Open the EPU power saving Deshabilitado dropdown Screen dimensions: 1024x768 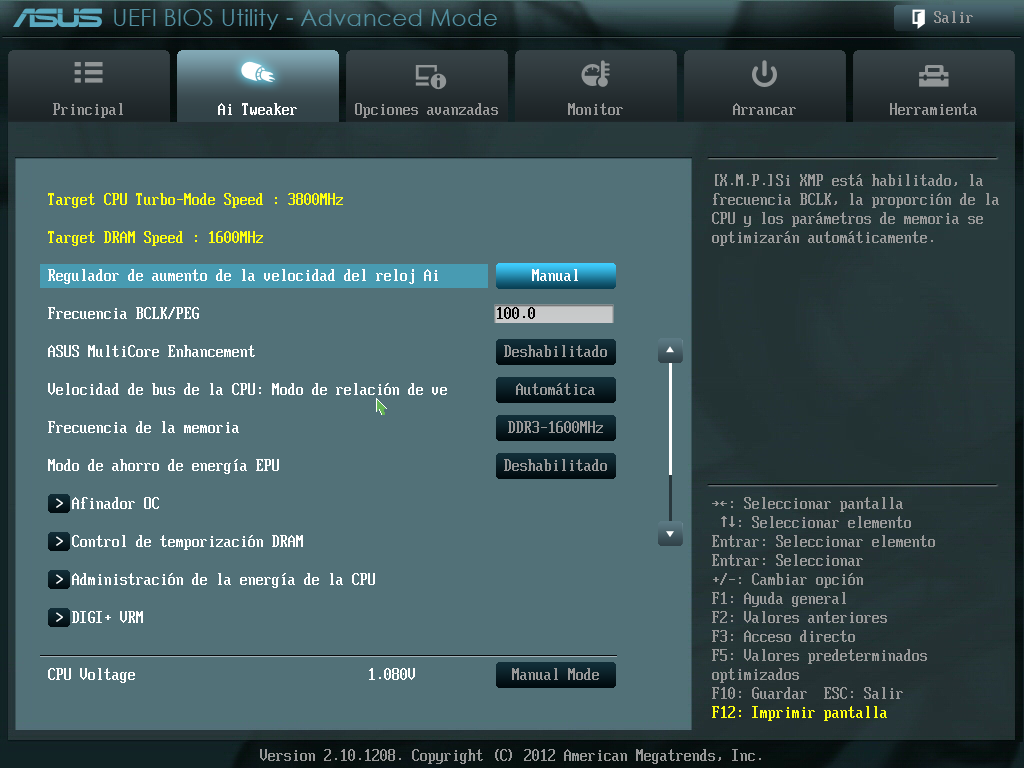[556, 466]
